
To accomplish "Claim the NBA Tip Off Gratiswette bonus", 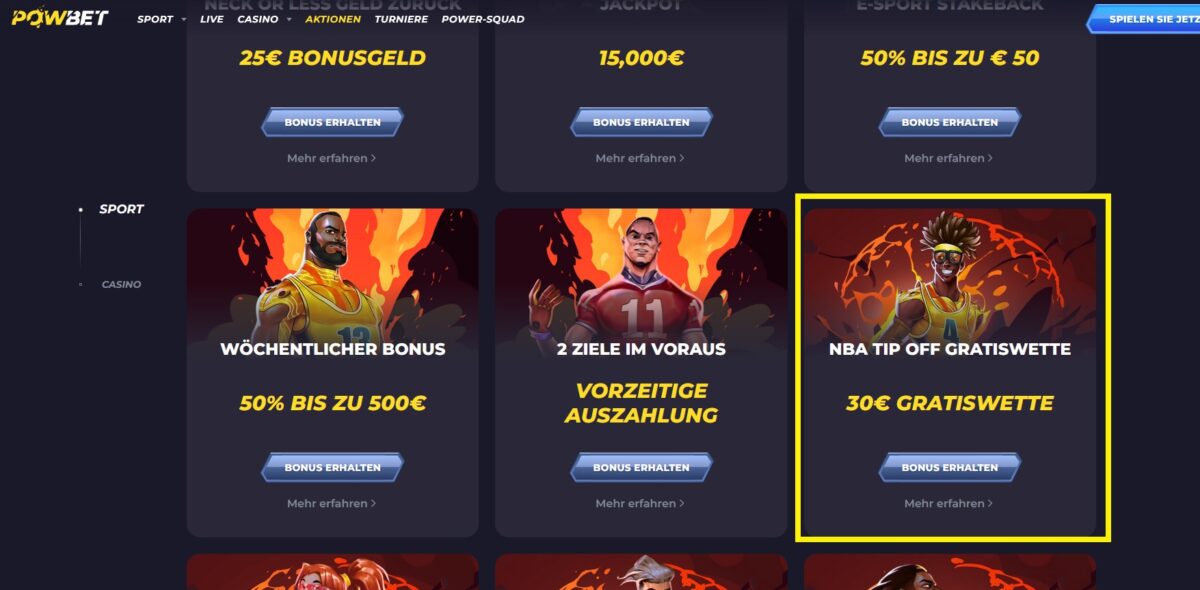I will pos(949,467).
